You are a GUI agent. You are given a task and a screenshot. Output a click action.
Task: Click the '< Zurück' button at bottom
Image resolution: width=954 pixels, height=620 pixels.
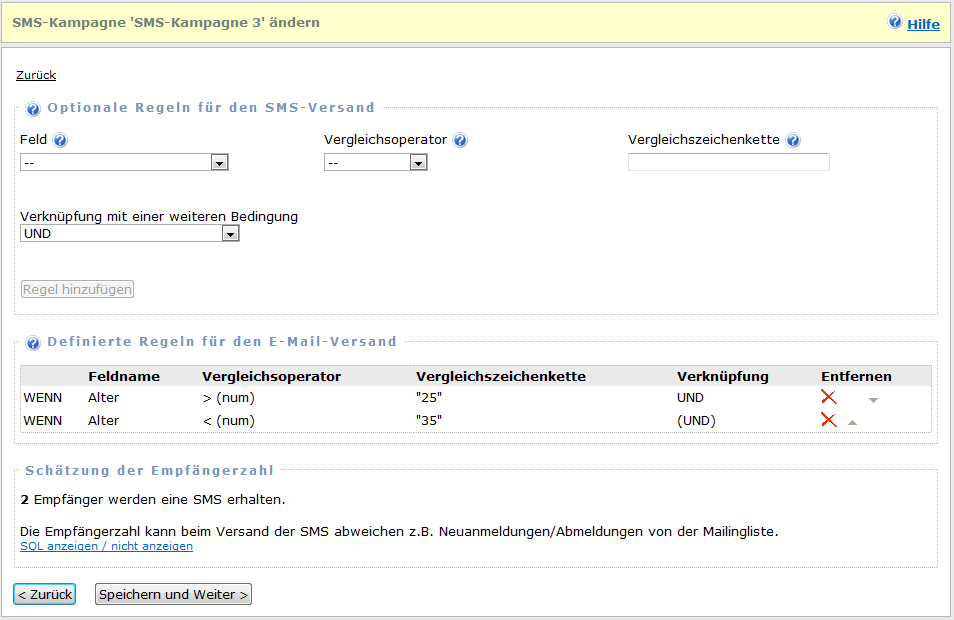coord(44,595)
